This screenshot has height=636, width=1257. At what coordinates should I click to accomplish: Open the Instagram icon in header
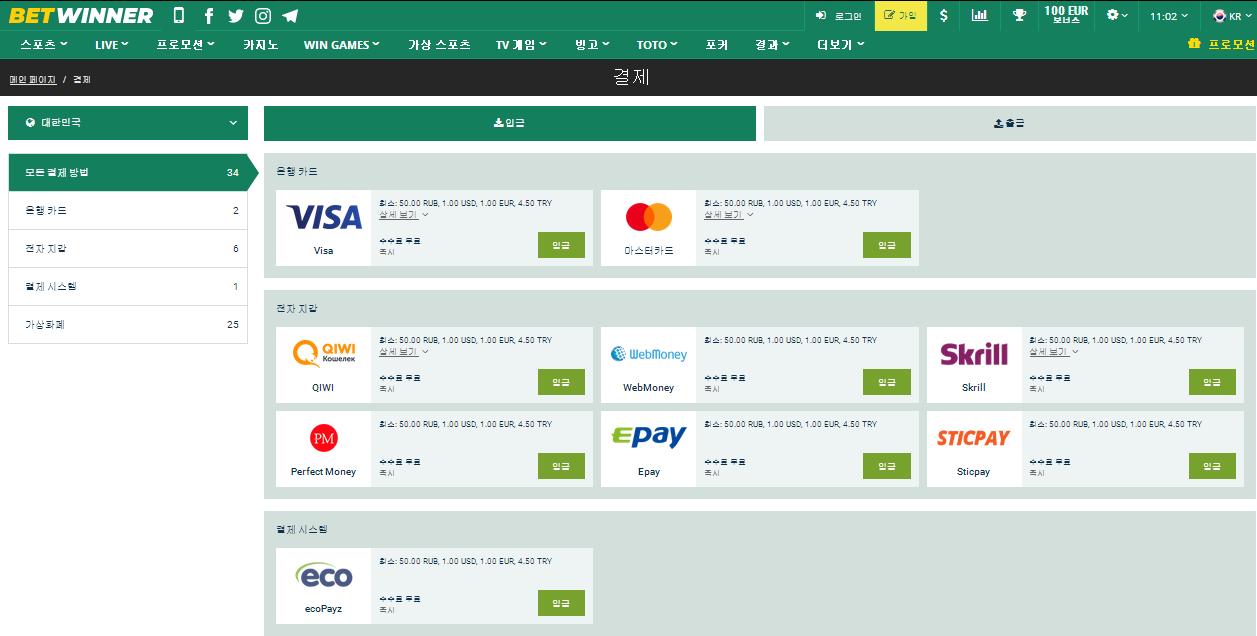click(x=263, y=15)
